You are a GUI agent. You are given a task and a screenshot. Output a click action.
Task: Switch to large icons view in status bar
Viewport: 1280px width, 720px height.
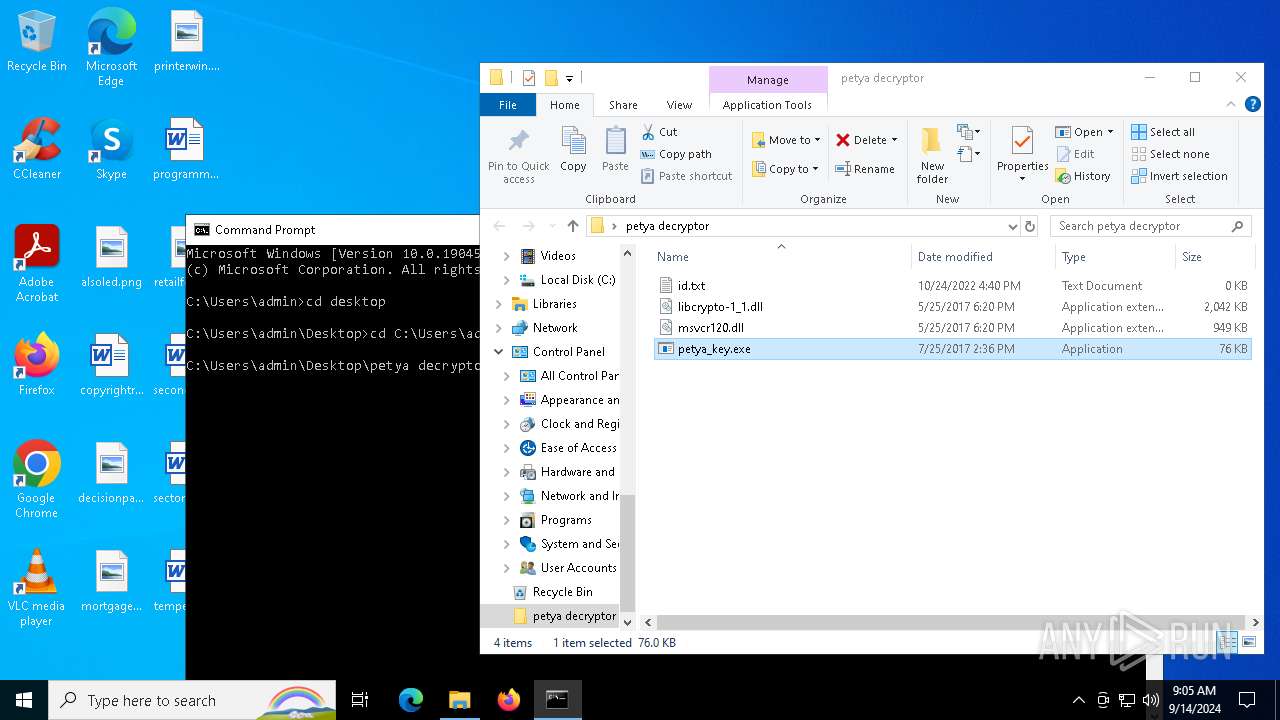point(1247,643)
